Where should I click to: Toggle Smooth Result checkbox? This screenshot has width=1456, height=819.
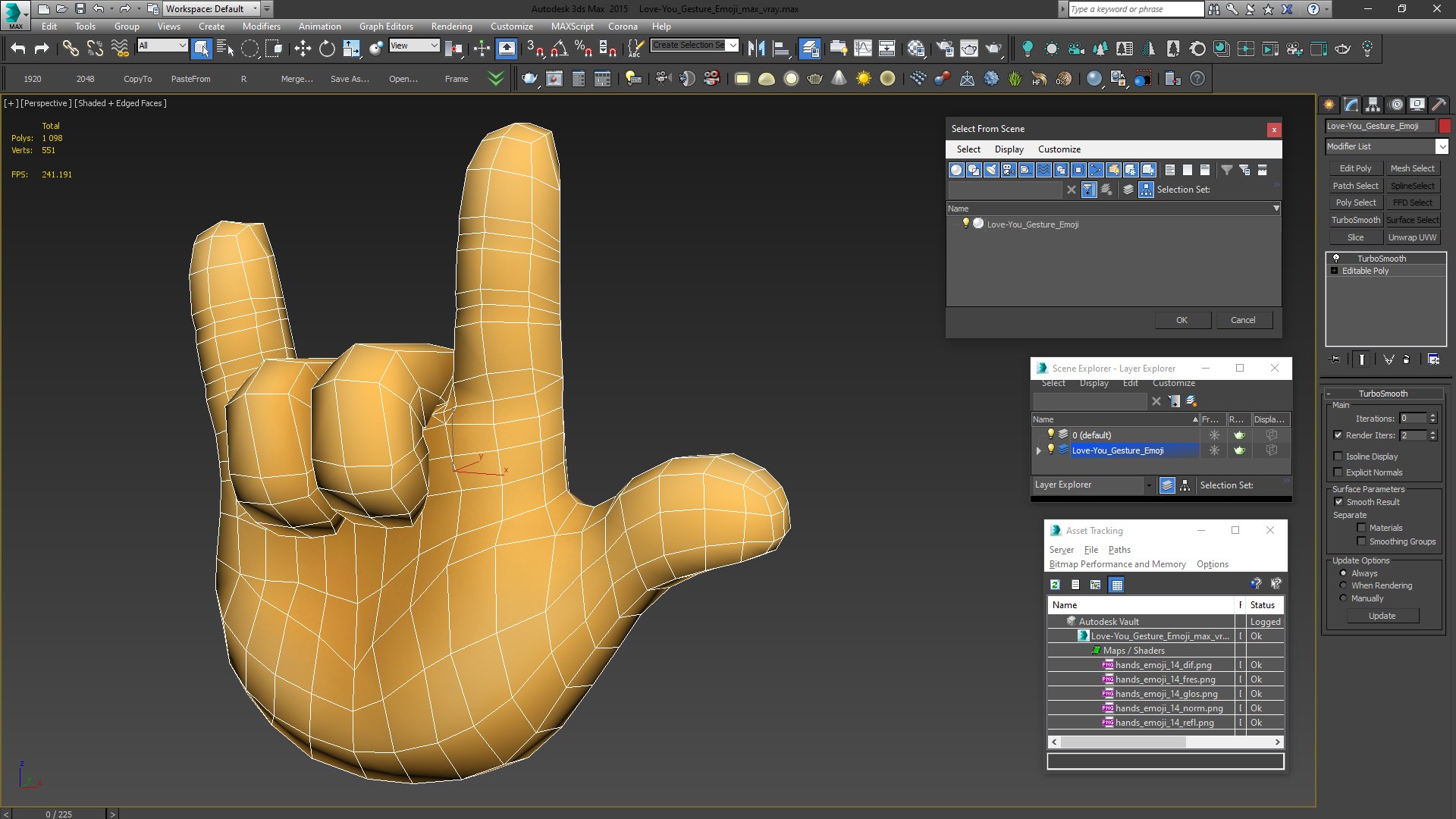[1338, 502]
